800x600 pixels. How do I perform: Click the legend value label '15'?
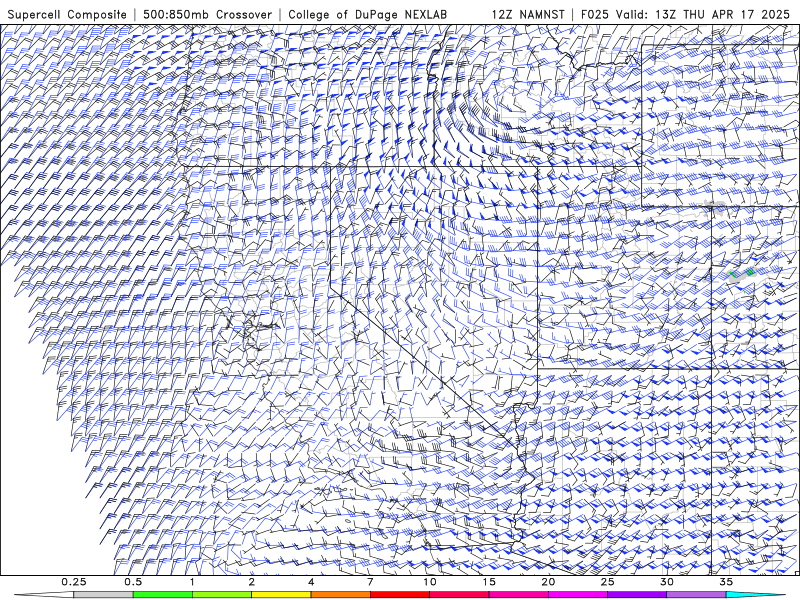pyautogui.click(x=489, y=582)
